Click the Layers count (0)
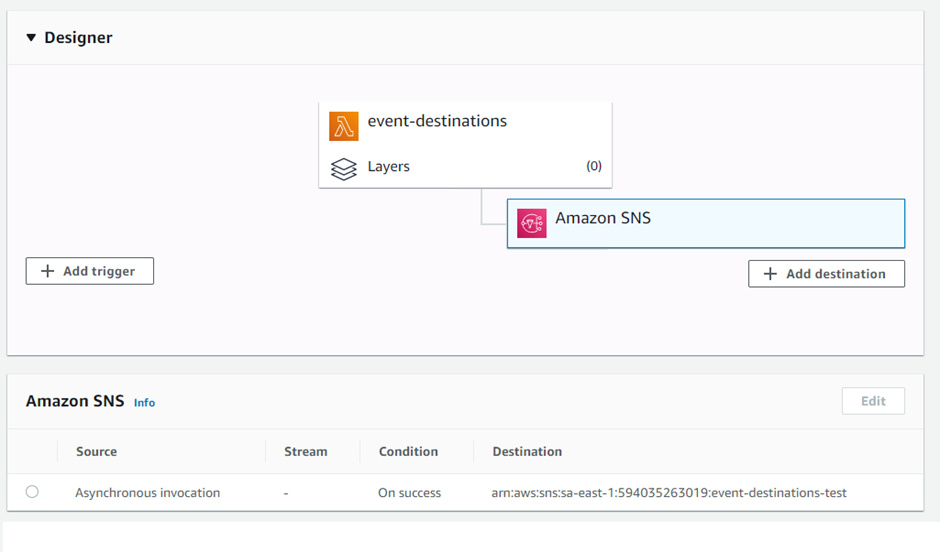Image resolution: width=940 pixels, height=552 pixels. point(593,166)
